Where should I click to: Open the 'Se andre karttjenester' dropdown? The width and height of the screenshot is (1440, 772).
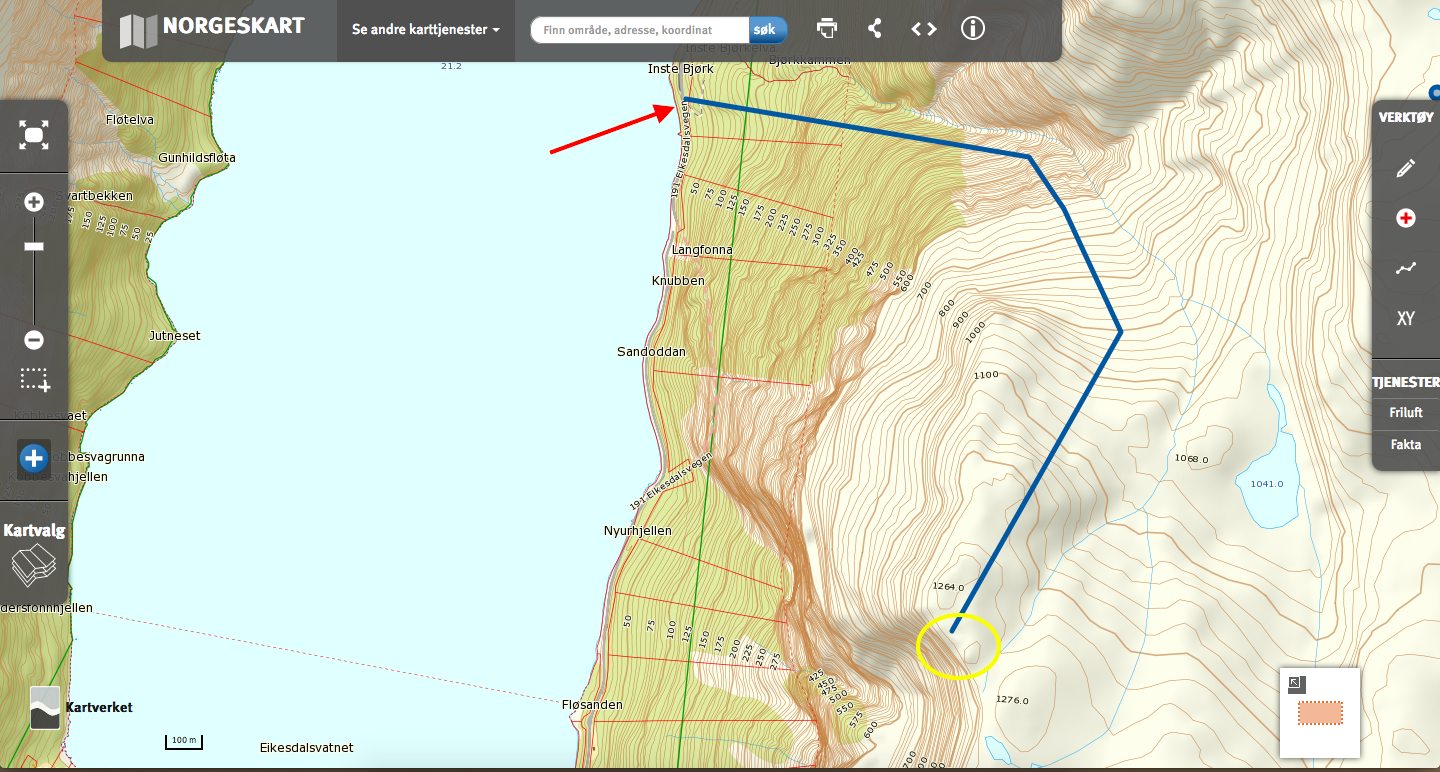pos(426,30)
